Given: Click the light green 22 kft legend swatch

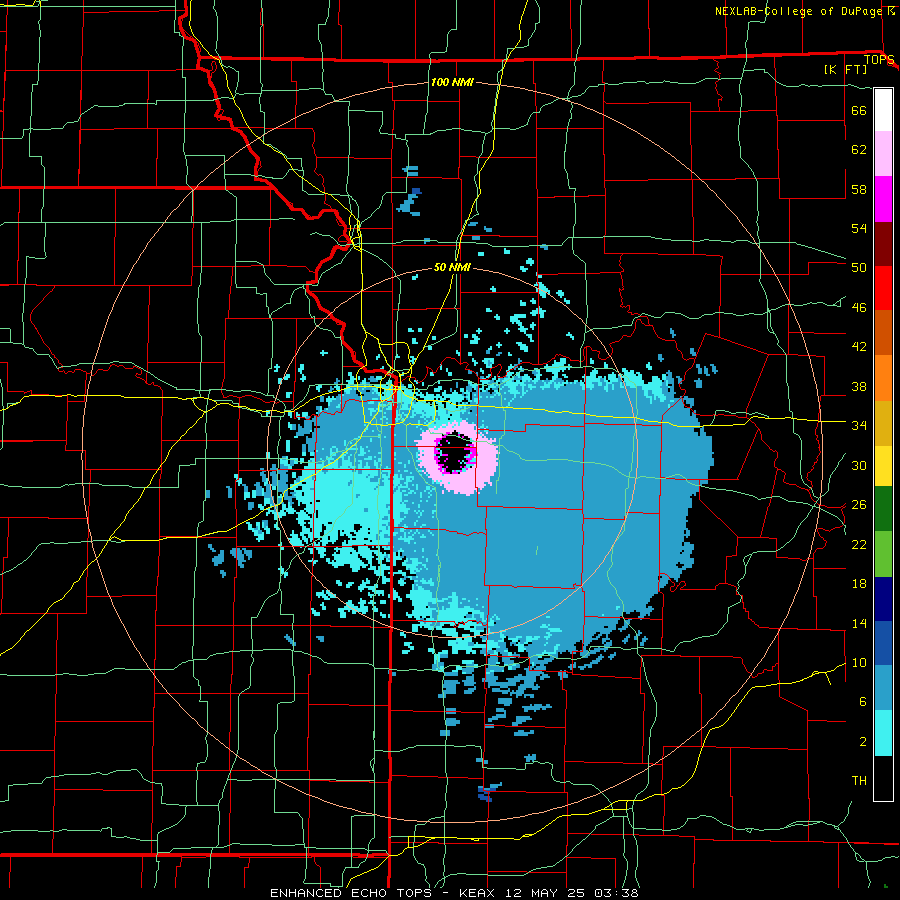Looking at the screenshot, I should coord(883,554).
